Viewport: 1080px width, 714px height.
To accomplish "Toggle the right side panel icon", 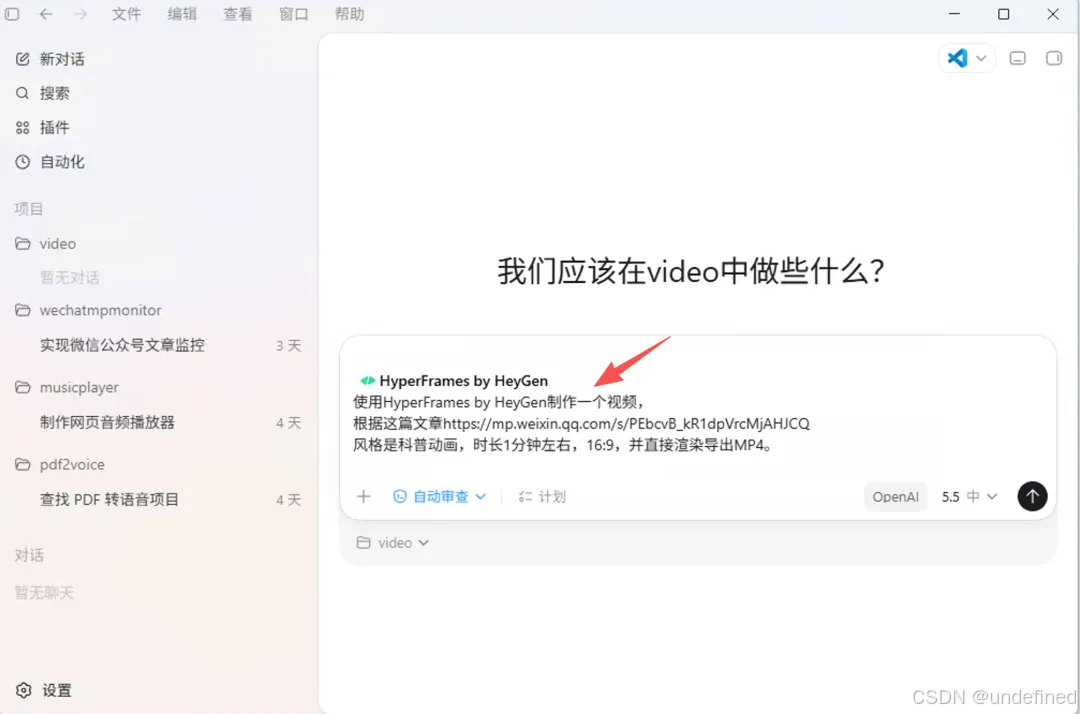I will (1054, 59).
